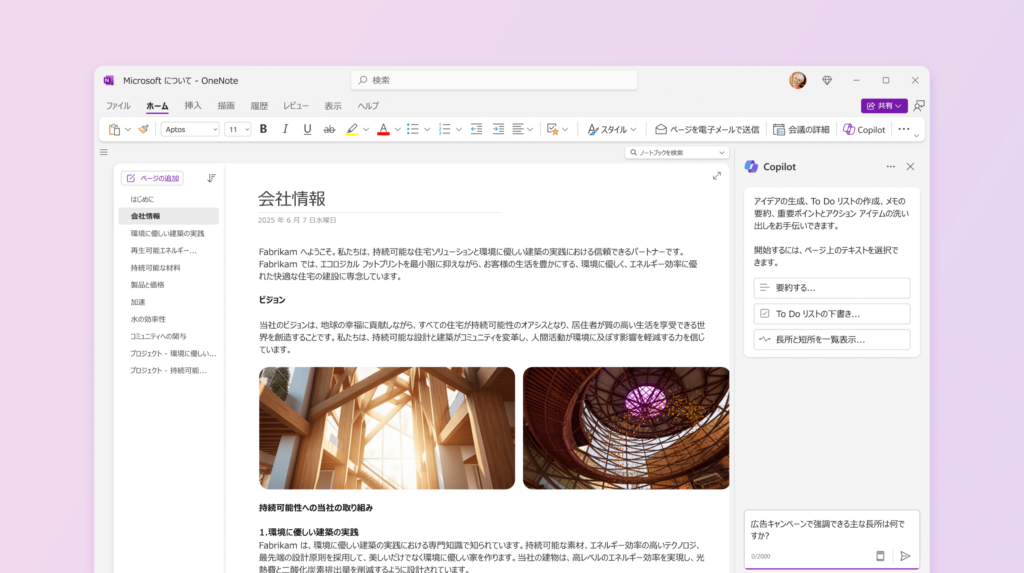Image resolution: width=1024 pixels, height=573 pixels.
Task: Switch to the レビュー tab
Action: 296,106
